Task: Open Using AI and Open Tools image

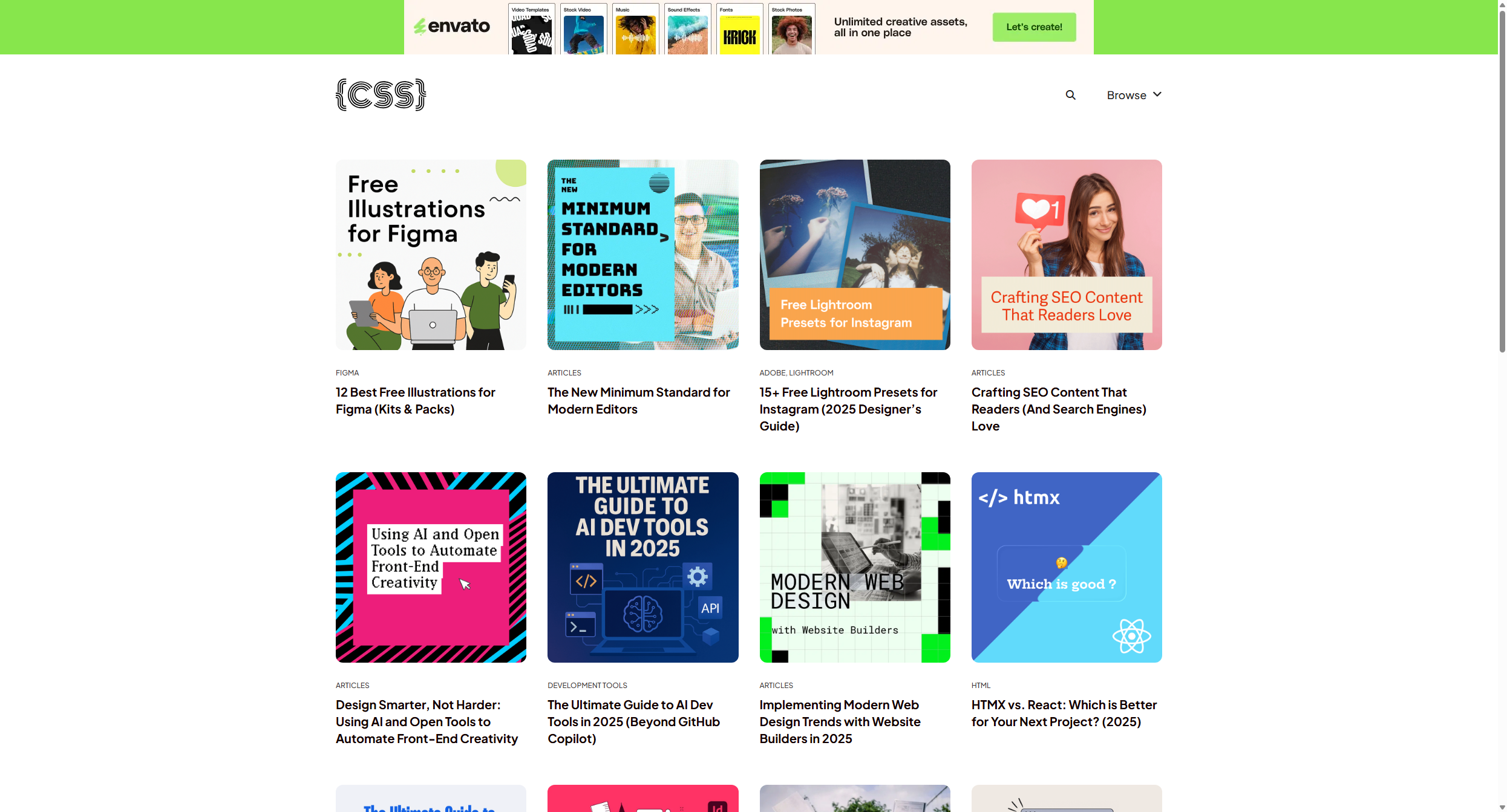Action: 431,567
